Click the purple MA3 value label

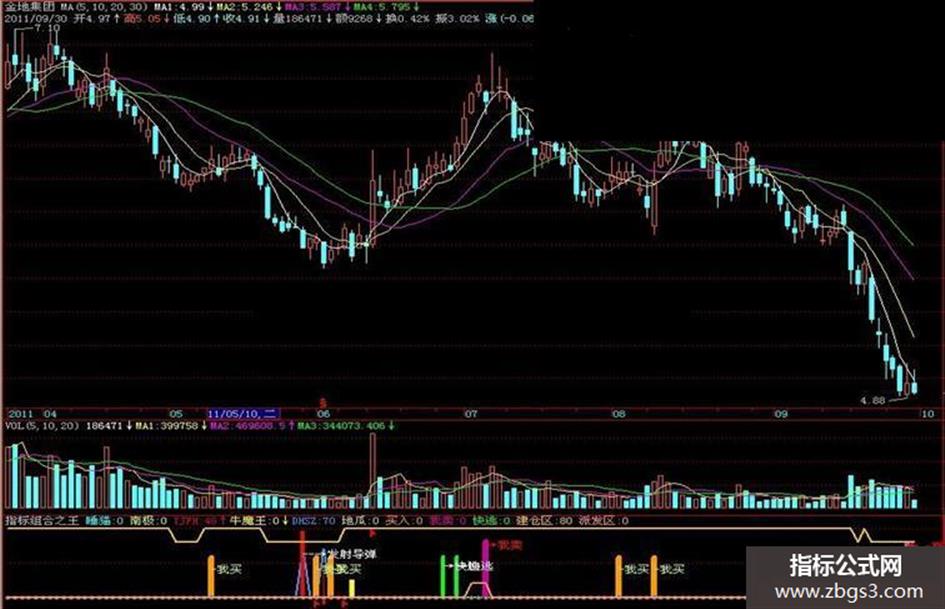(x=314, y=7)
